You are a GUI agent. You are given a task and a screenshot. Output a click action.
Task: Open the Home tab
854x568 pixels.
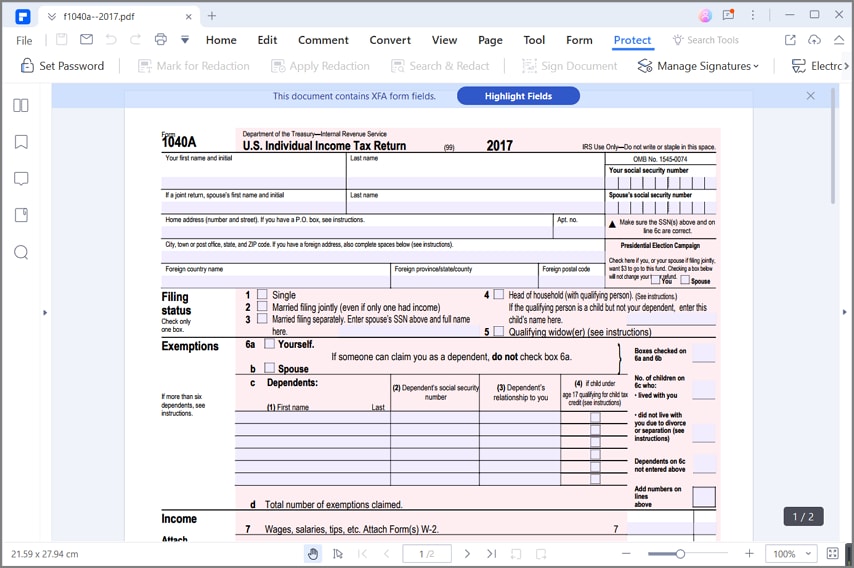[x=221, y=40]
